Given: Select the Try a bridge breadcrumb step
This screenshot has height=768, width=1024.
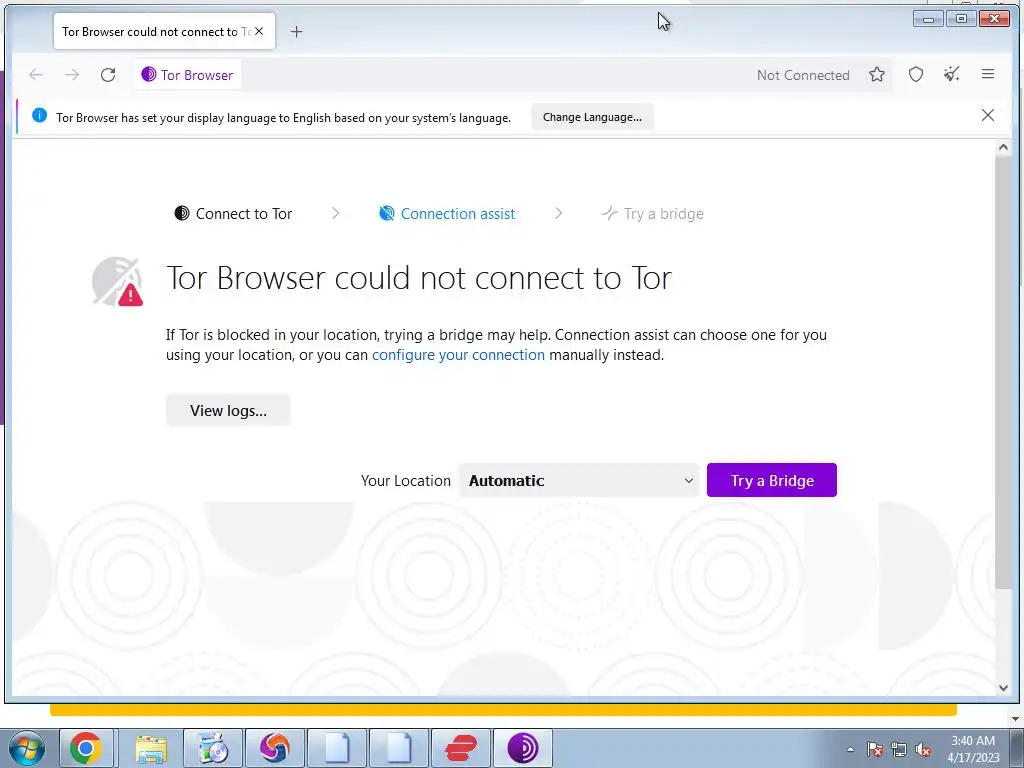Looking at the screenshot, I should [652, 214].
